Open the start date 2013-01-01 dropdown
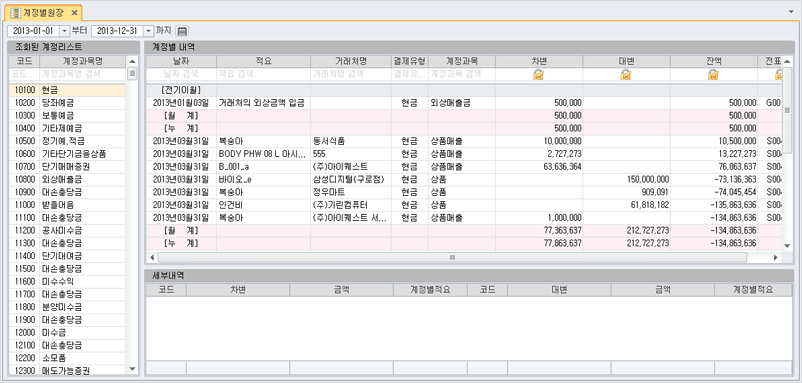The image size is (802, 383). click(x=64, y=31)
